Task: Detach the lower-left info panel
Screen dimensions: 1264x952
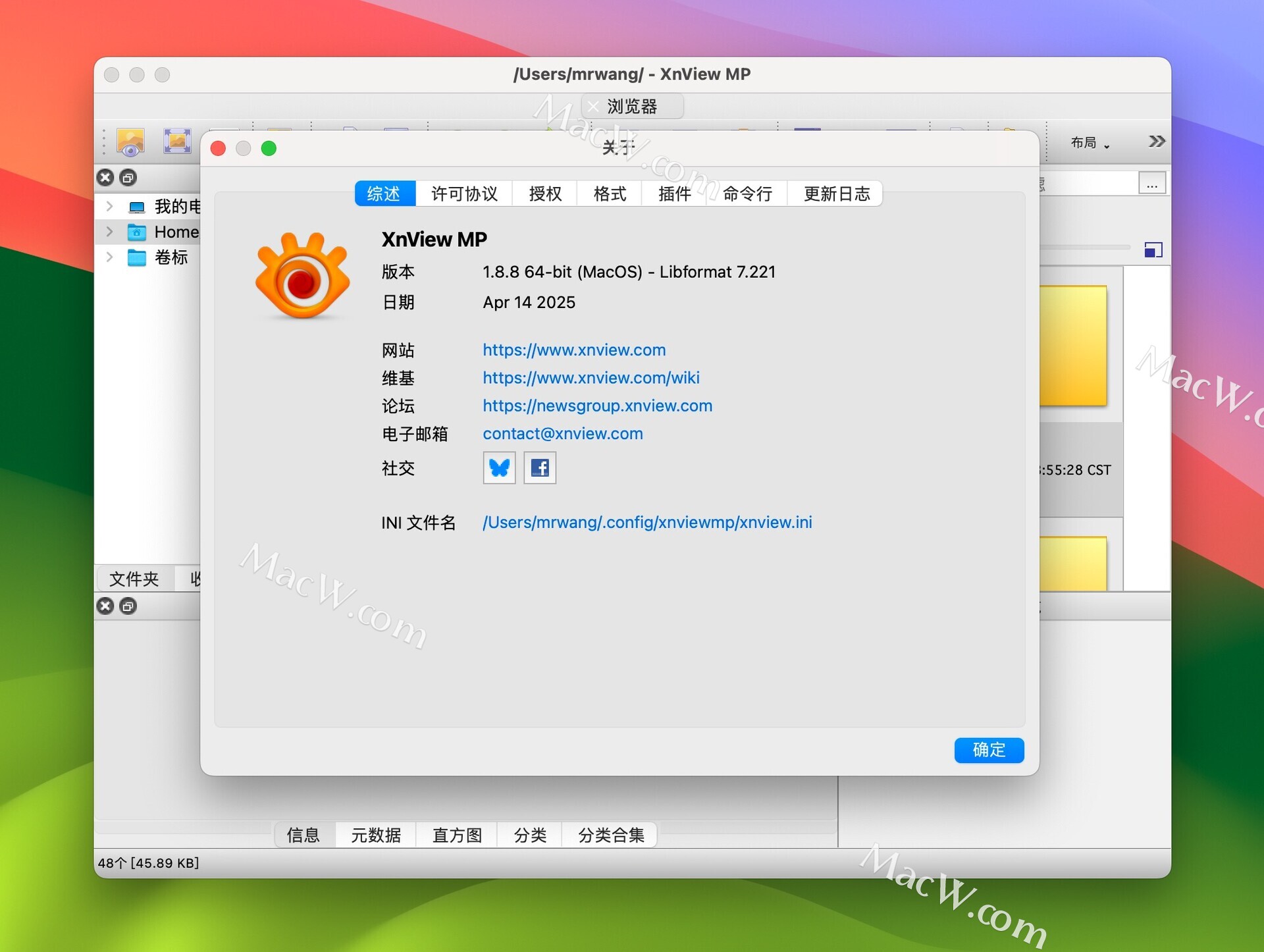Action: 128,606
